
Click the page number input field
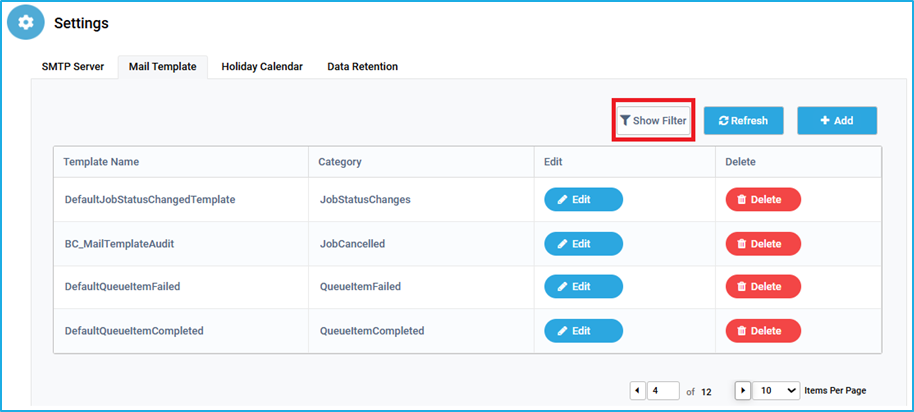[663, 390]
